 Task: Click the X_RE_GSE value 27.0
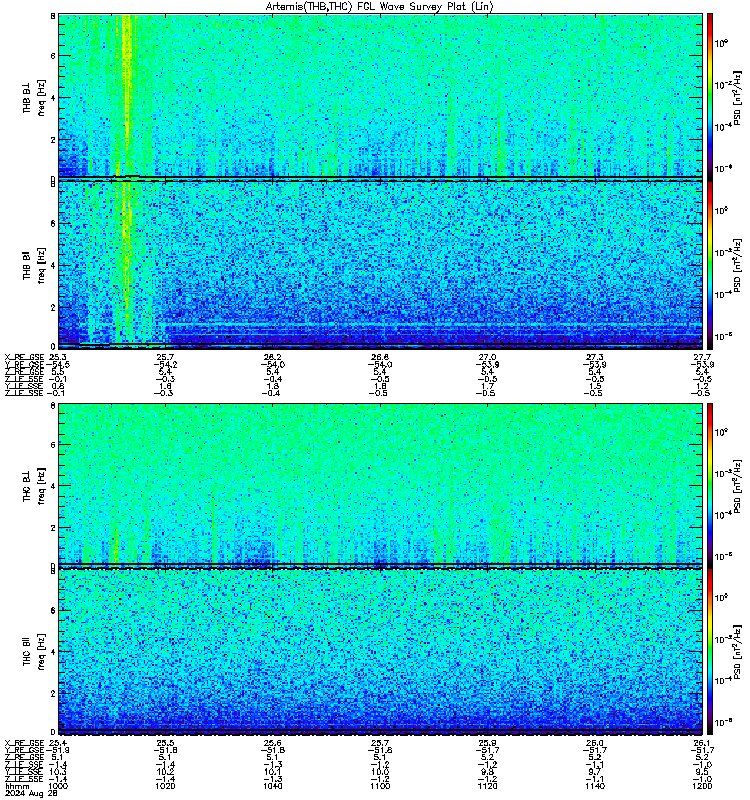(x=488, y=357)
